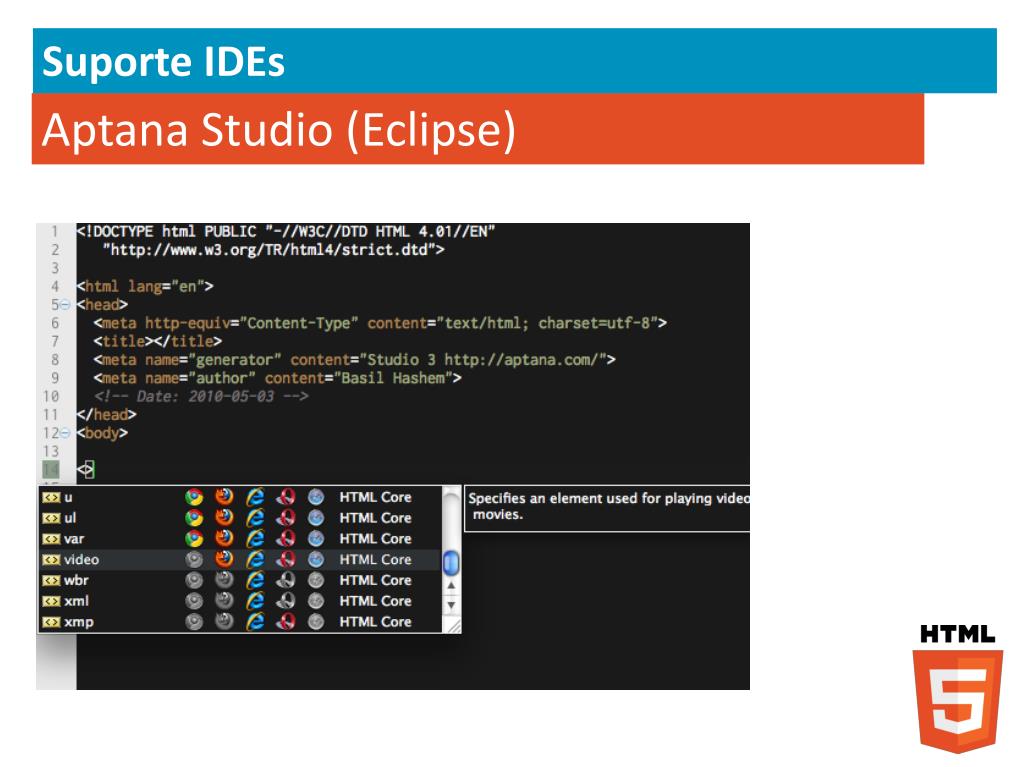Viewport: 1023px width, 767px height.
Task: Click the tag icon beside 'xmp' suggestion
Action: point(51,622)
